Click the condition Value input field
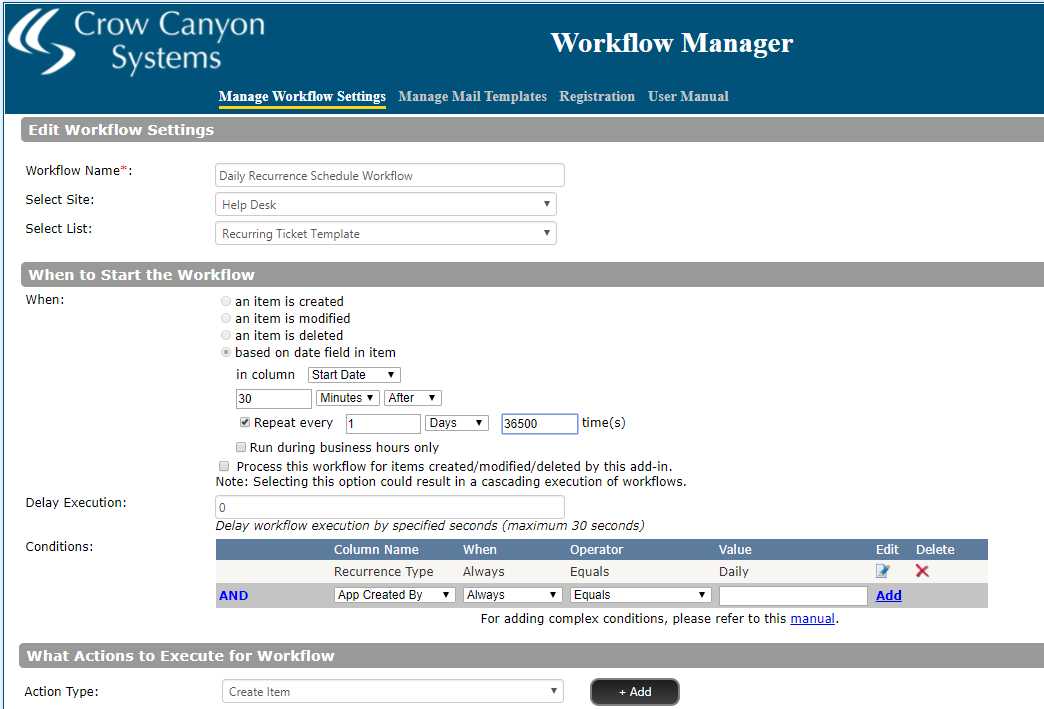The image size is (1044, 709). [x=793, y=595]
